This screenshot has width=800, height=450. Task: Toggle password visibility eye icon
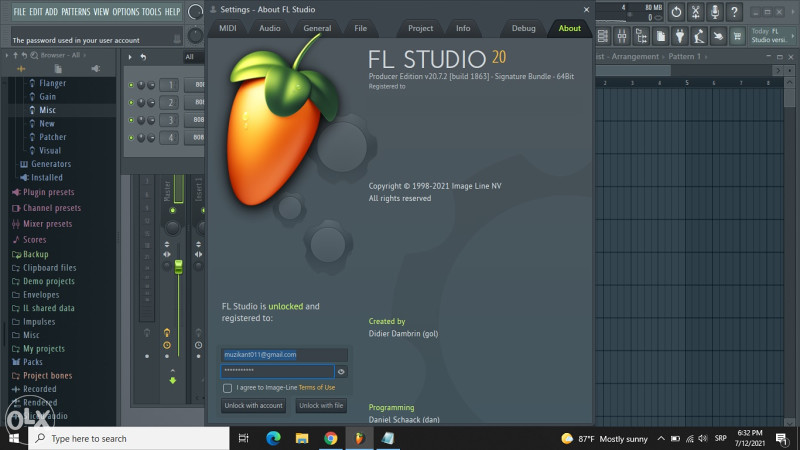coord(341,371)
